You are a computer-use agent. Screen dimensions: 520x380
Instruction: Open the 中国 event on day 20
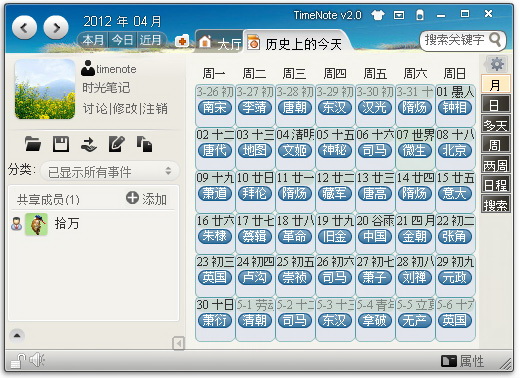click(x=375, y=237)
